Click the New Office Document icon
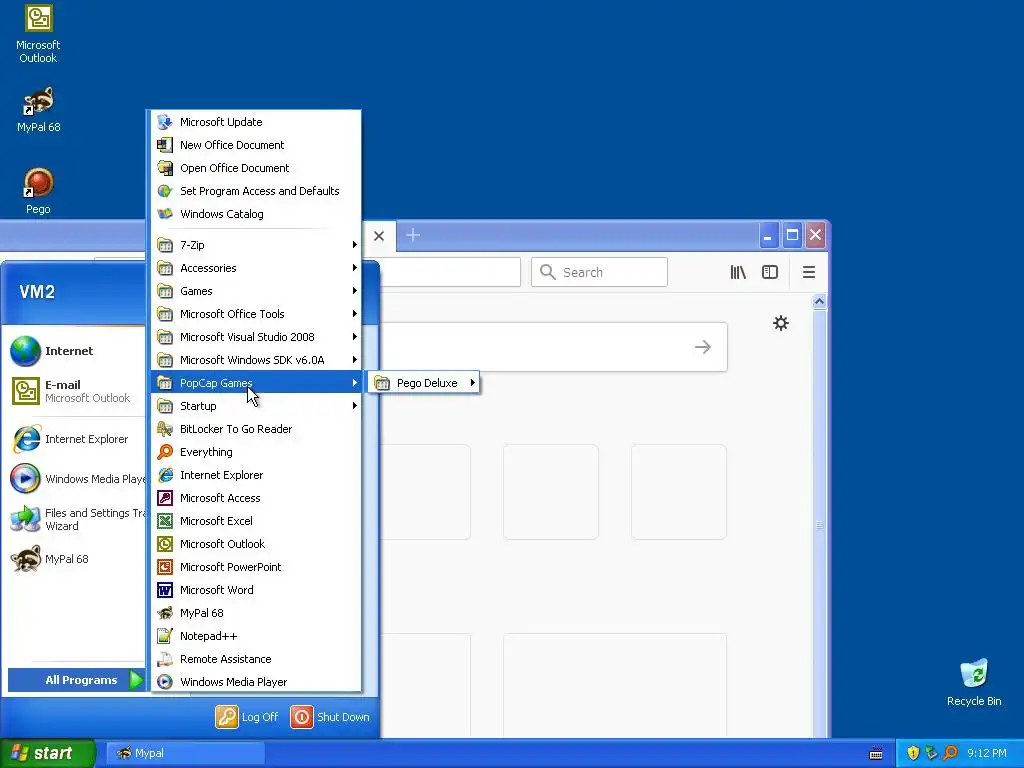 (x=165, y=145)
